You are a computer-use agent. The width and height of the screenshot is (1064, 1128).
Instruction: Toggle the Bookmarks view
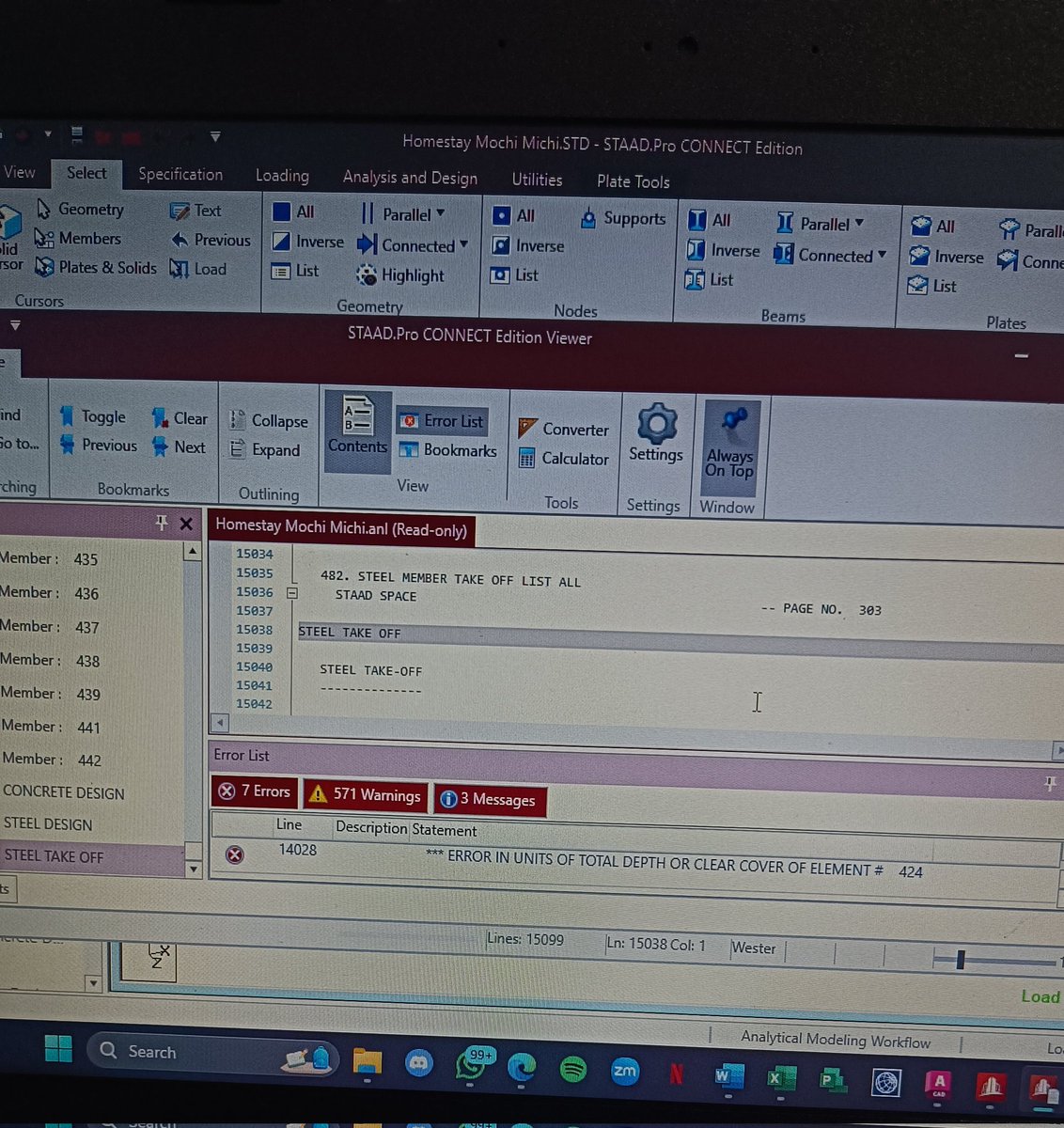tap(447, 450)
